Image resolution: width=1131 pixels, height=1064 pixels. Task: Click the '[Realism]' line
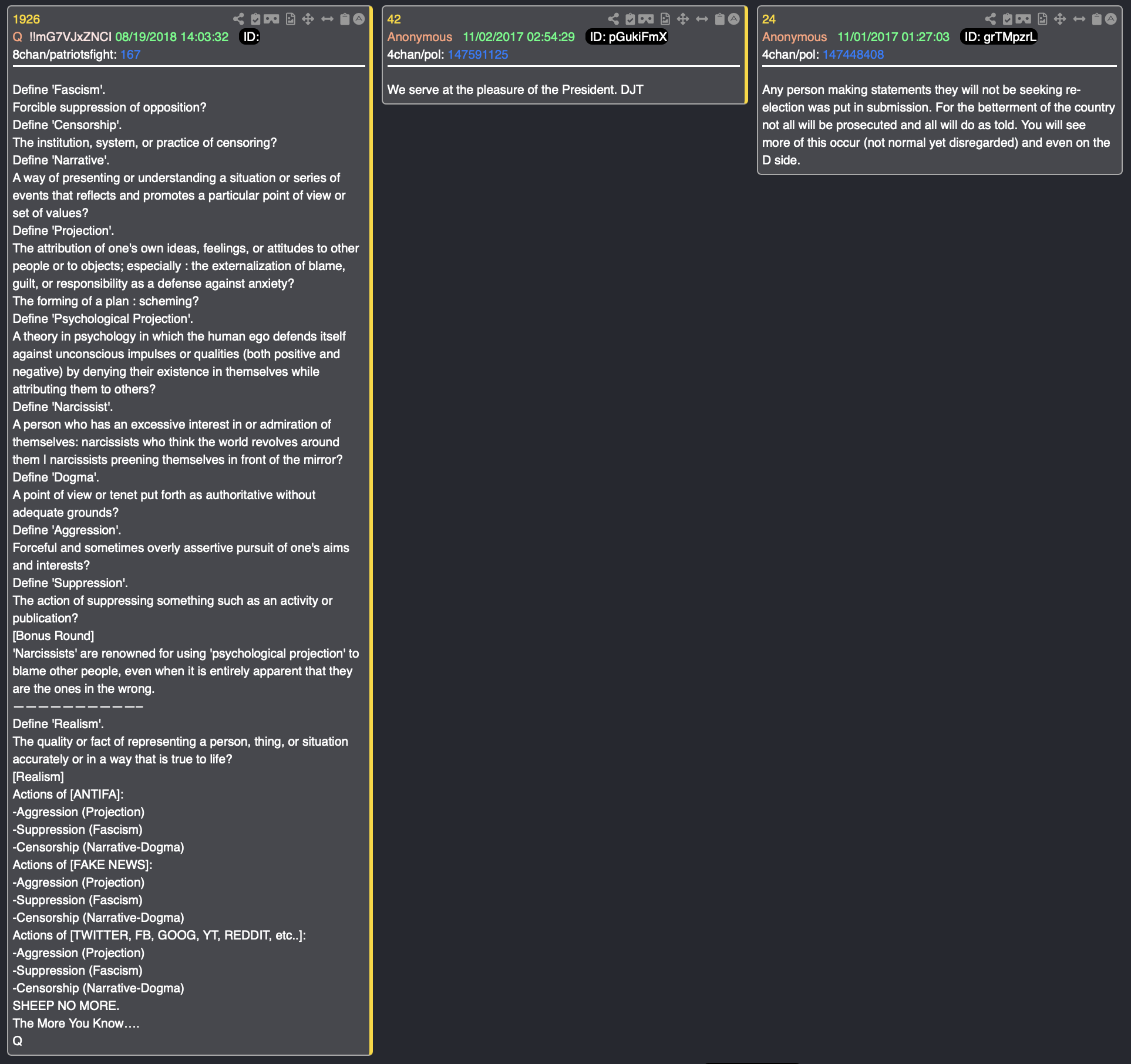pyautogui.click(x=39, y=777)
